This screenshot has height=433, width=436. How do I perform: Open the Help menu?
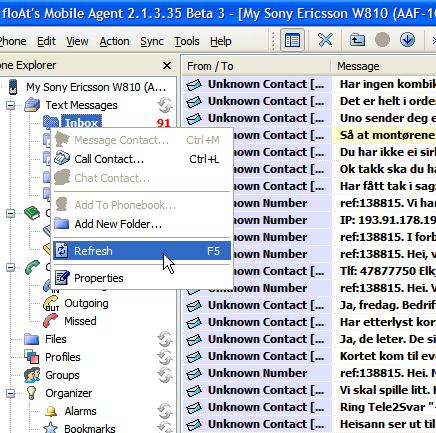coord(221,41)
